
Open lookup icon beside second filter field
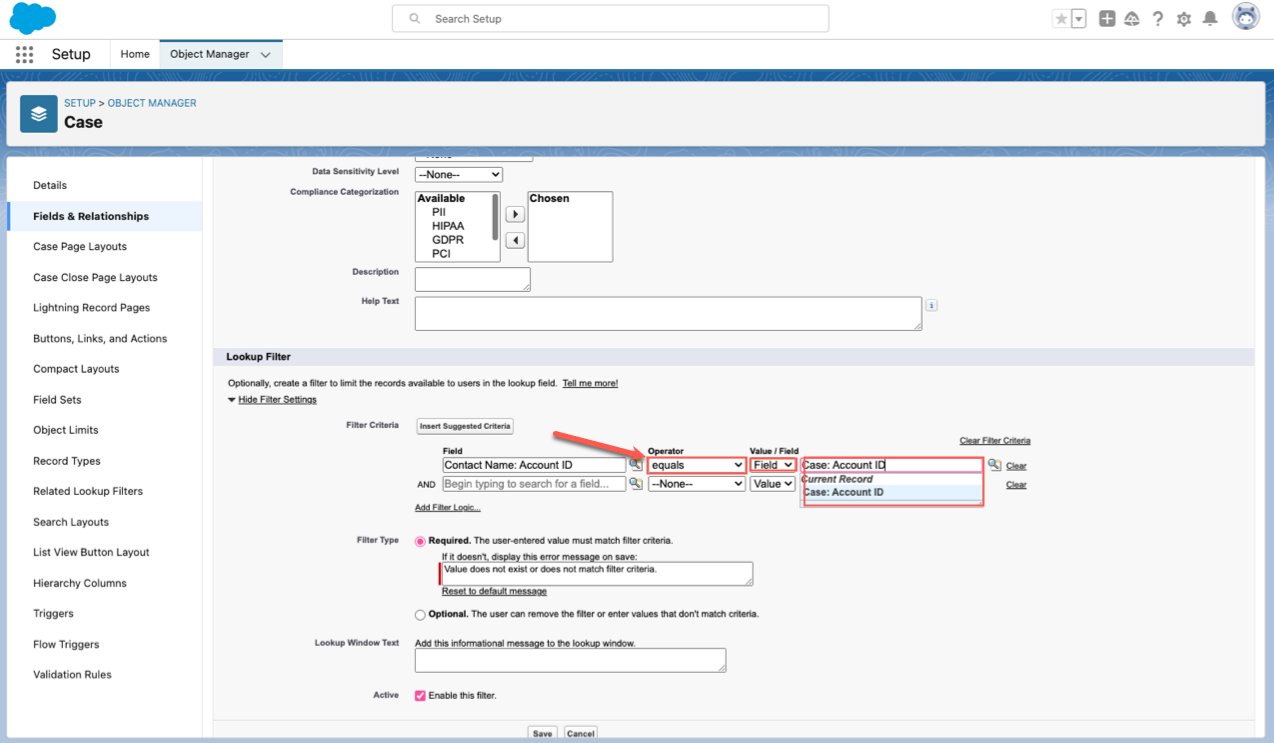[x=636, y=484]
